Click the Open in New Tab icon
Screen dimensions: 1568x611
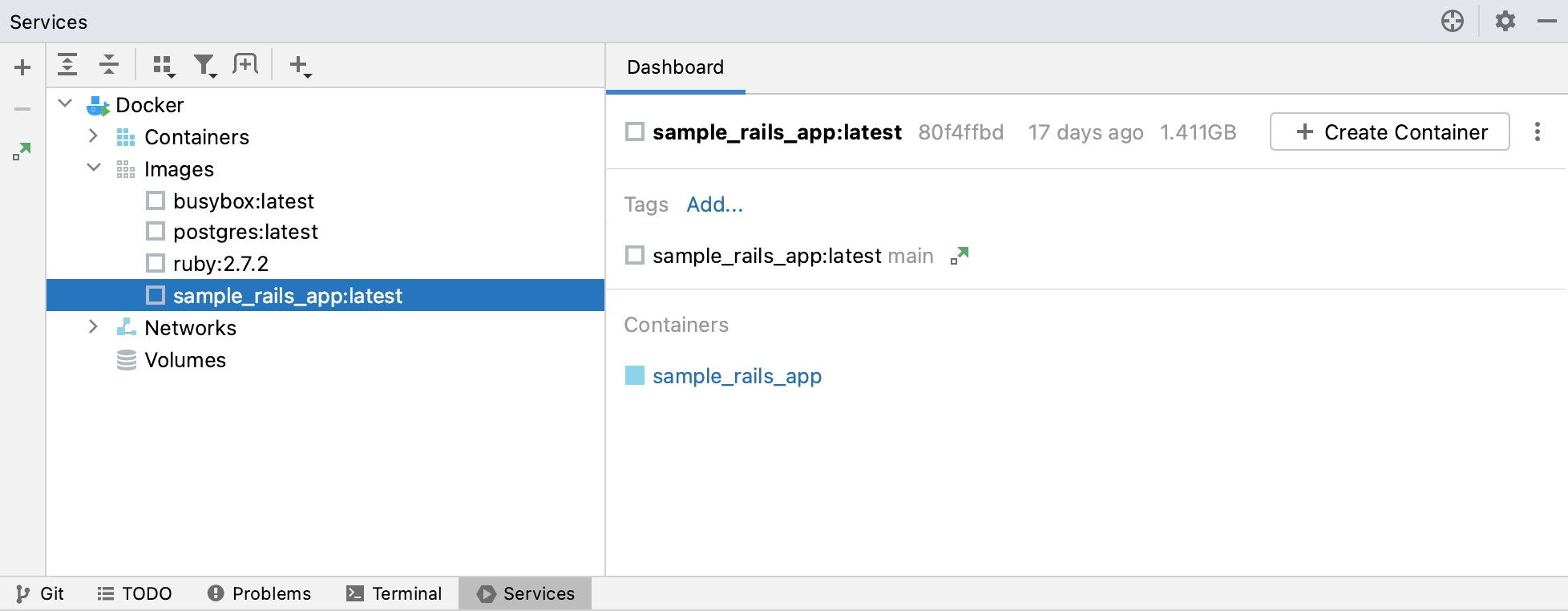(x=245, y=64)
